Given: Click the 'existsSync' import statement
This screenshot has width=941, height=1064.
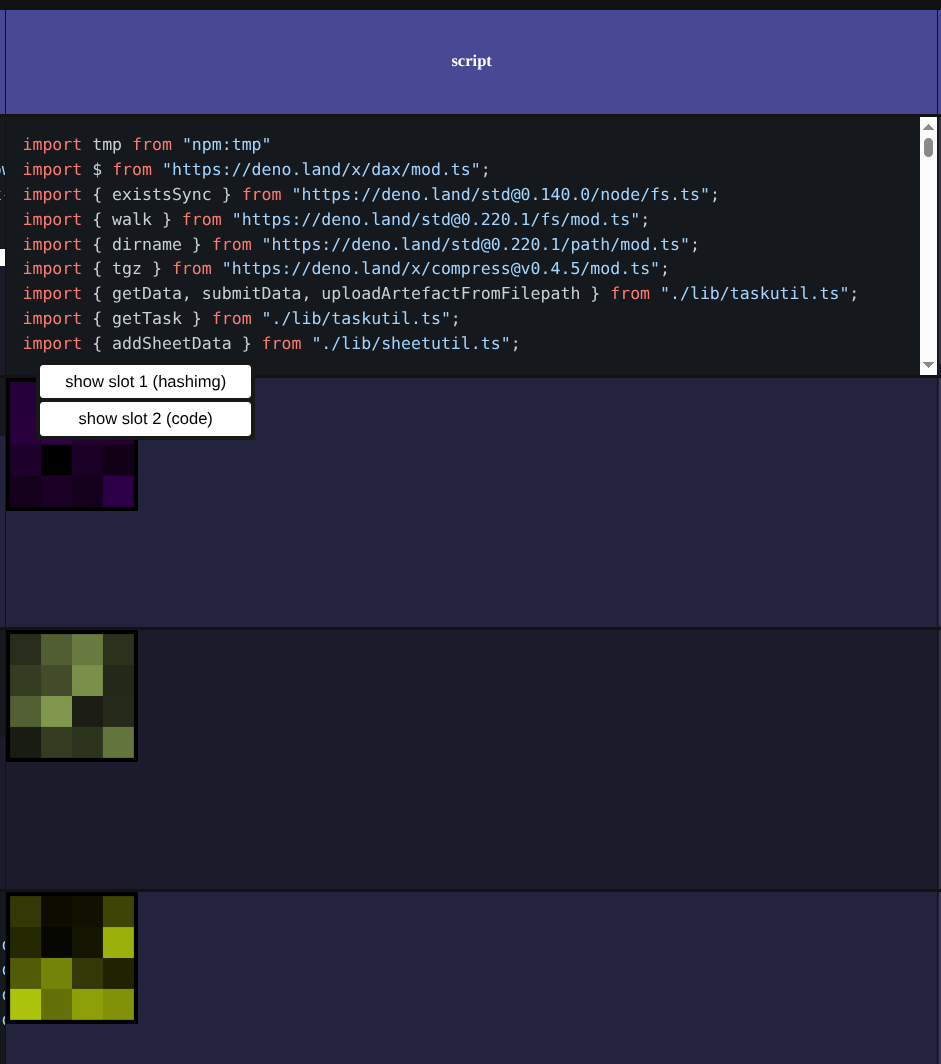Looking at the screenshot, I should point(162,194).
